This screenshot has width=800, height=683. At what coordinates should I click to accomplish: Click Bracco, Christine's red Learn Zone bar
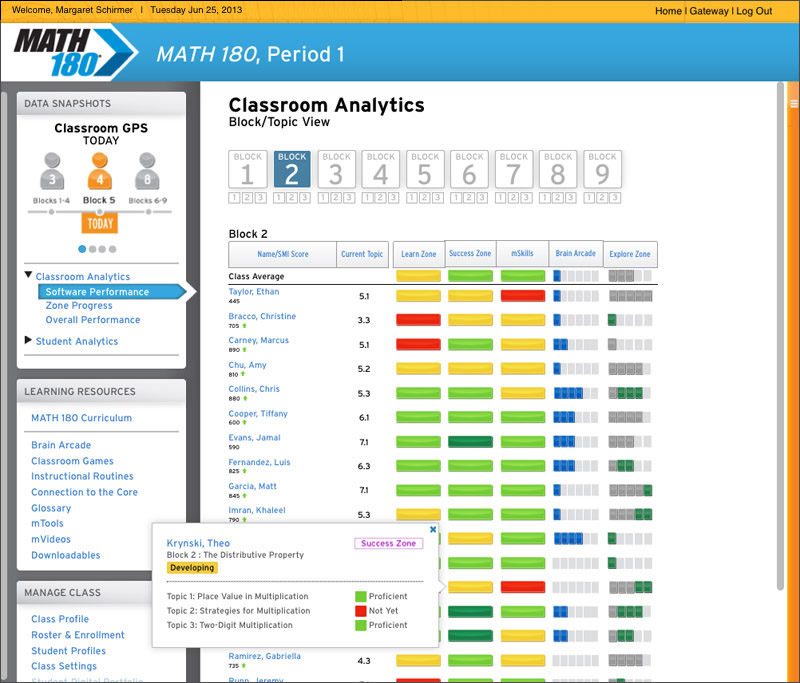pos(418,320)
